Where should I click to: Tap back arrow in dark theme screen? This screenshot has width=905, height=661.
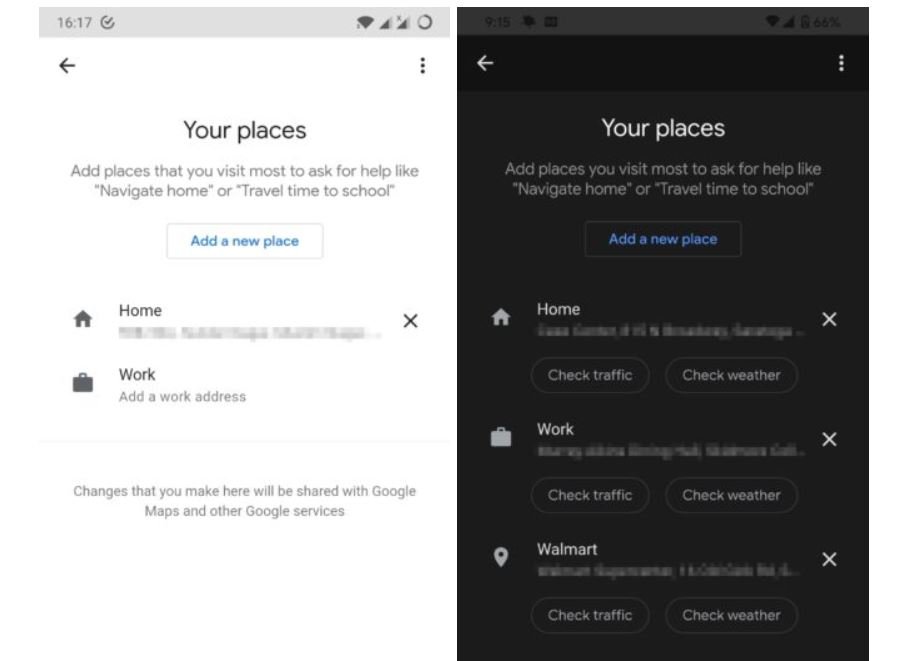(485, 64)
